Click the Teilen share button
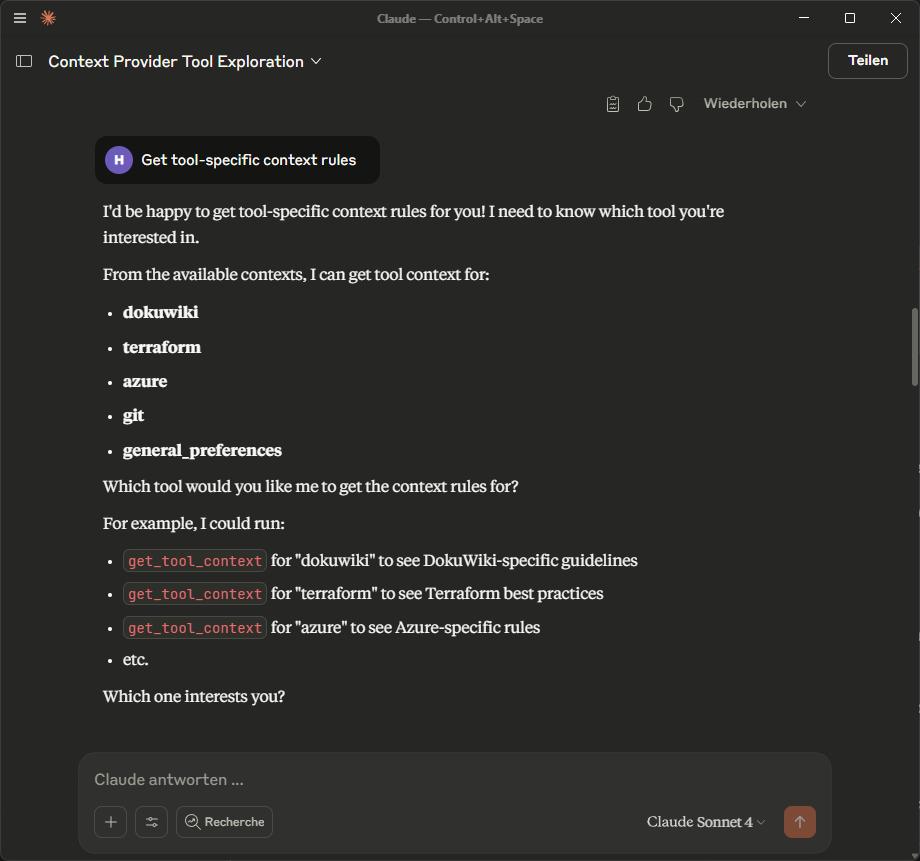This screenshot has height=861, width=920. click(x=867, y=60)
